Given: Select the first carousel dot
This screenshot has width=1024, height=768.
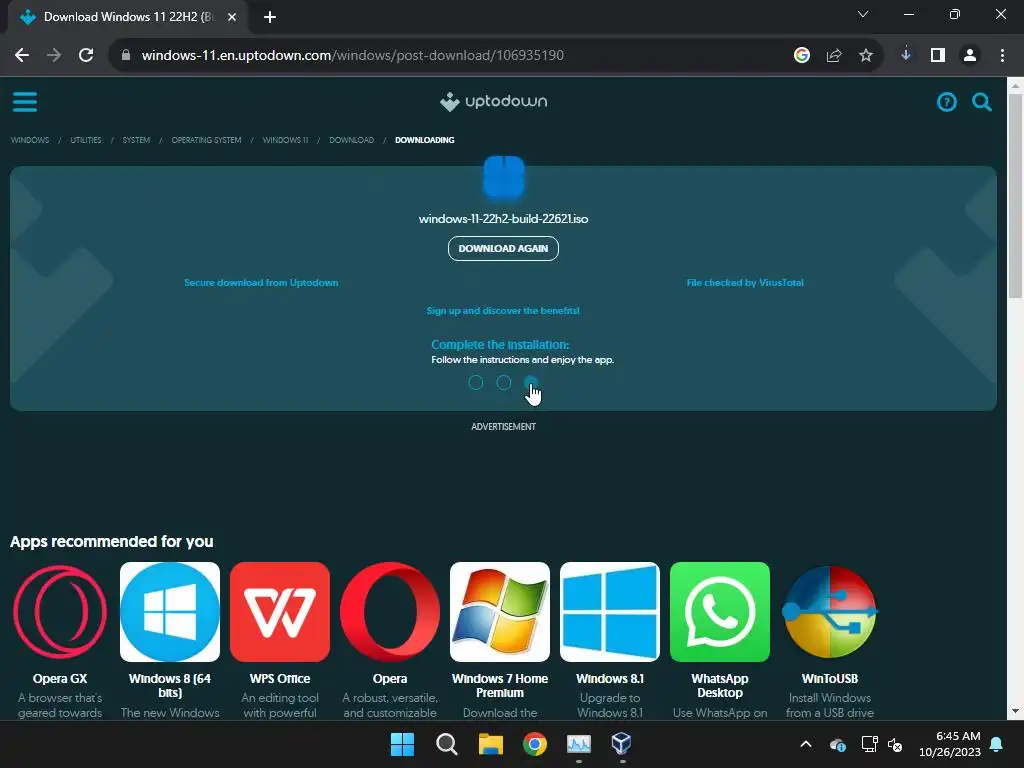Looking at the screenshot, I should point(475,383).
